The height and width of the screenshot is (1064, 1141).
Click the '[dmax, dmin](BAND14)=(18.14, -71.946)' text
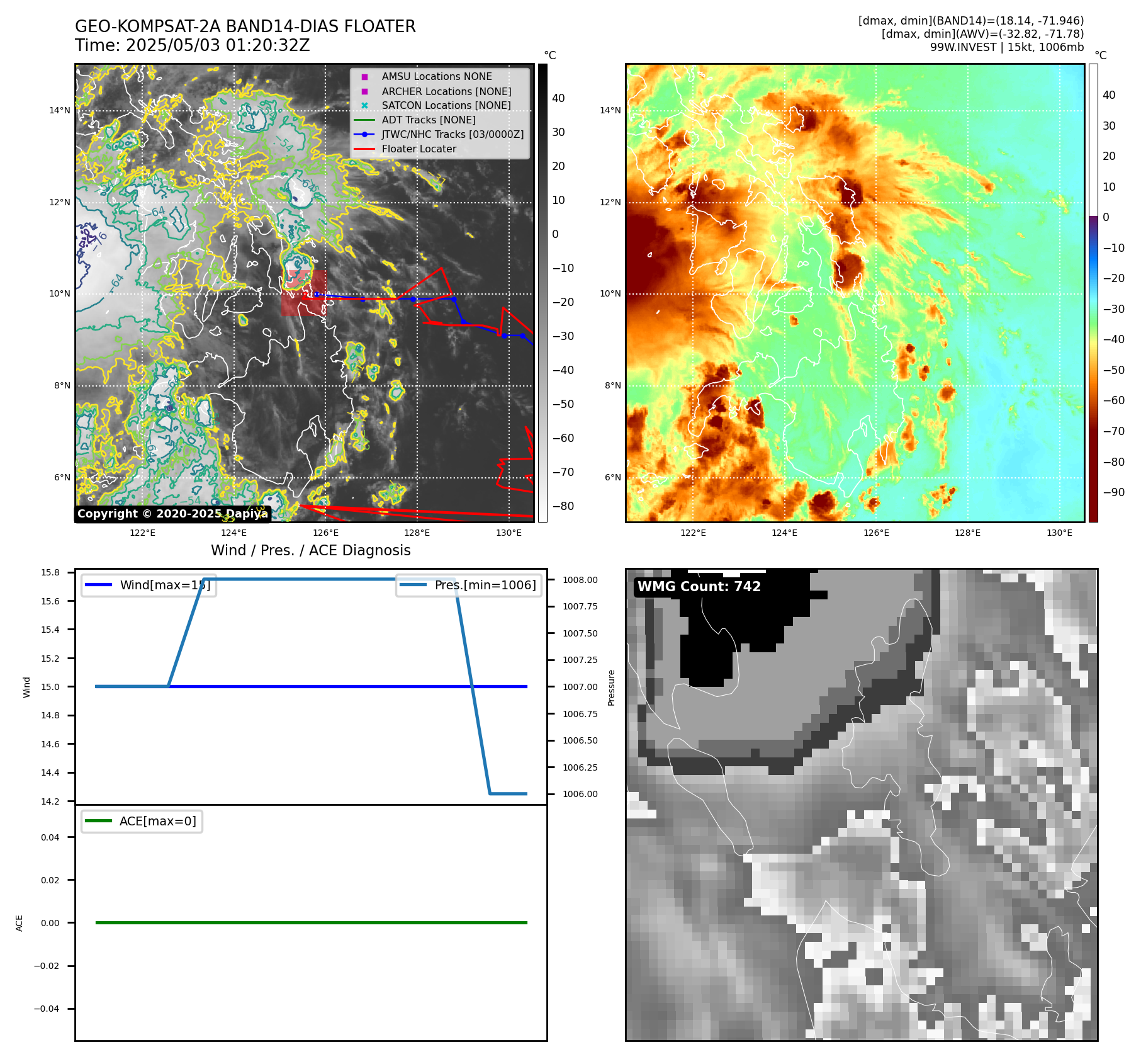click(971, 21)
